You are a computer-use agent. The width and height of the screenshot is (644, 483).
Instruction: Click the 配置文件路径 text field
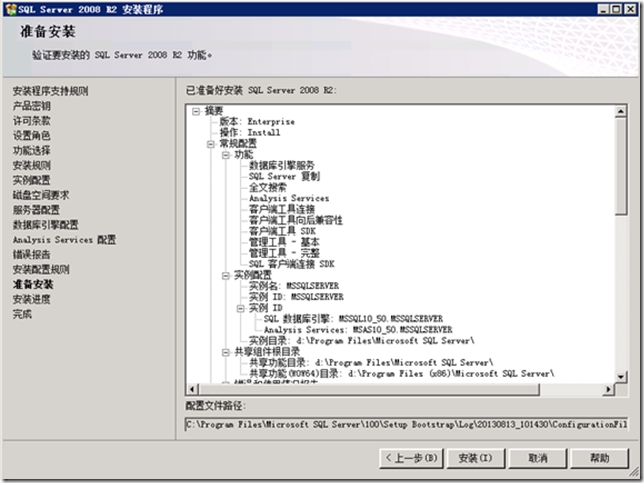(x=406, y=424)
